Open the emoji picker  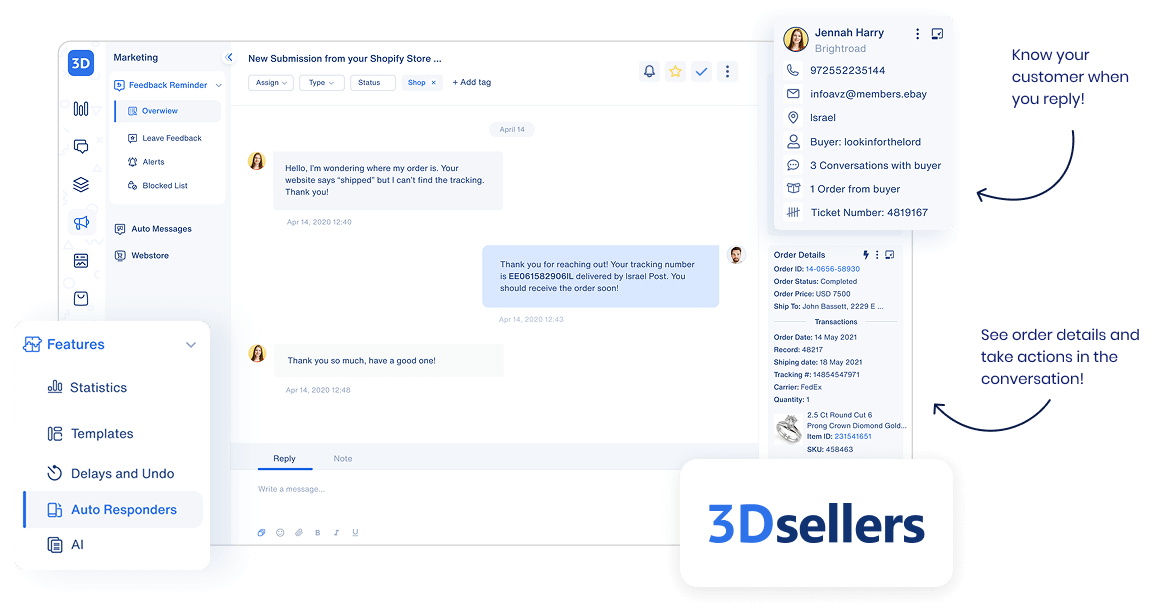pyautogui.click(x=280, y=533)
